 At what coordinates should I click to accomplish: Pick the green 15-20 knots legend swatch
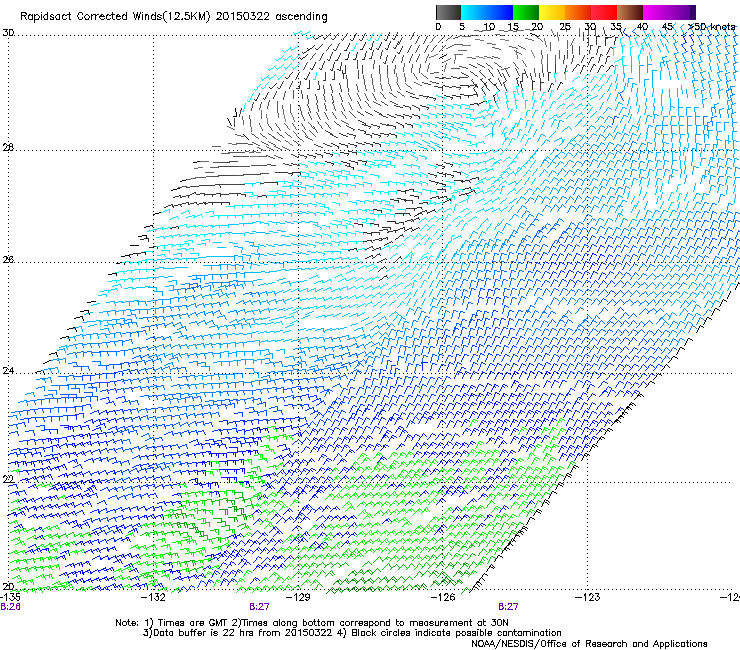526,12
